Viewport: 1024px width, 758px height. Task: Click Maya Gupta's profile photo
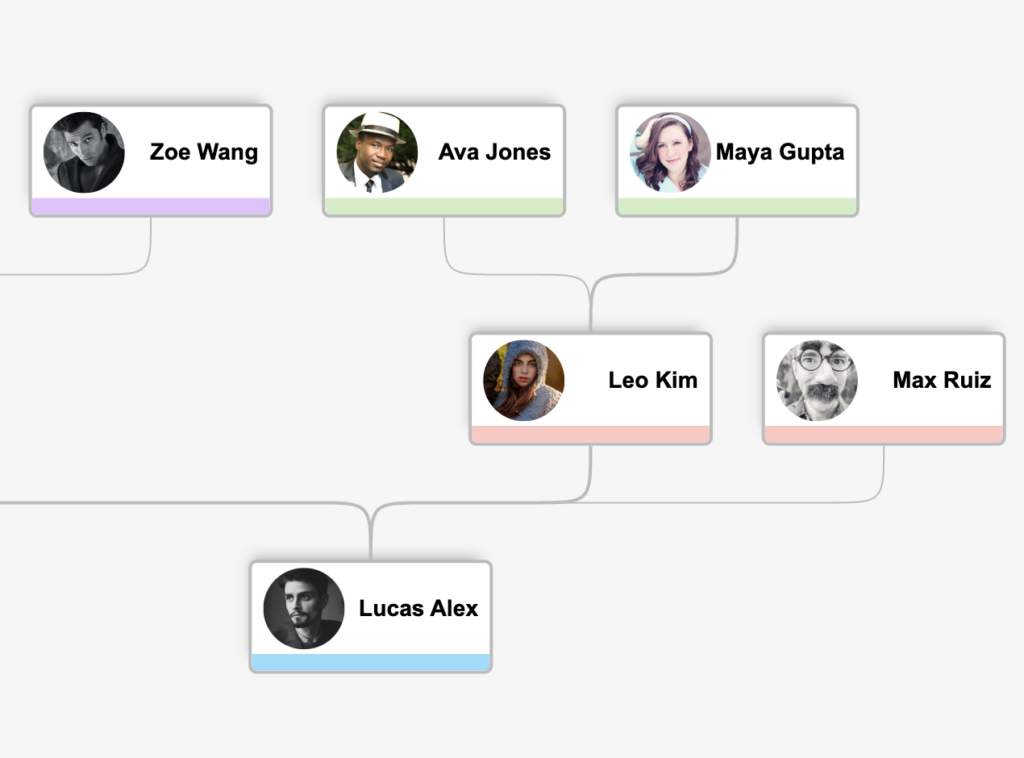point(670,152)
